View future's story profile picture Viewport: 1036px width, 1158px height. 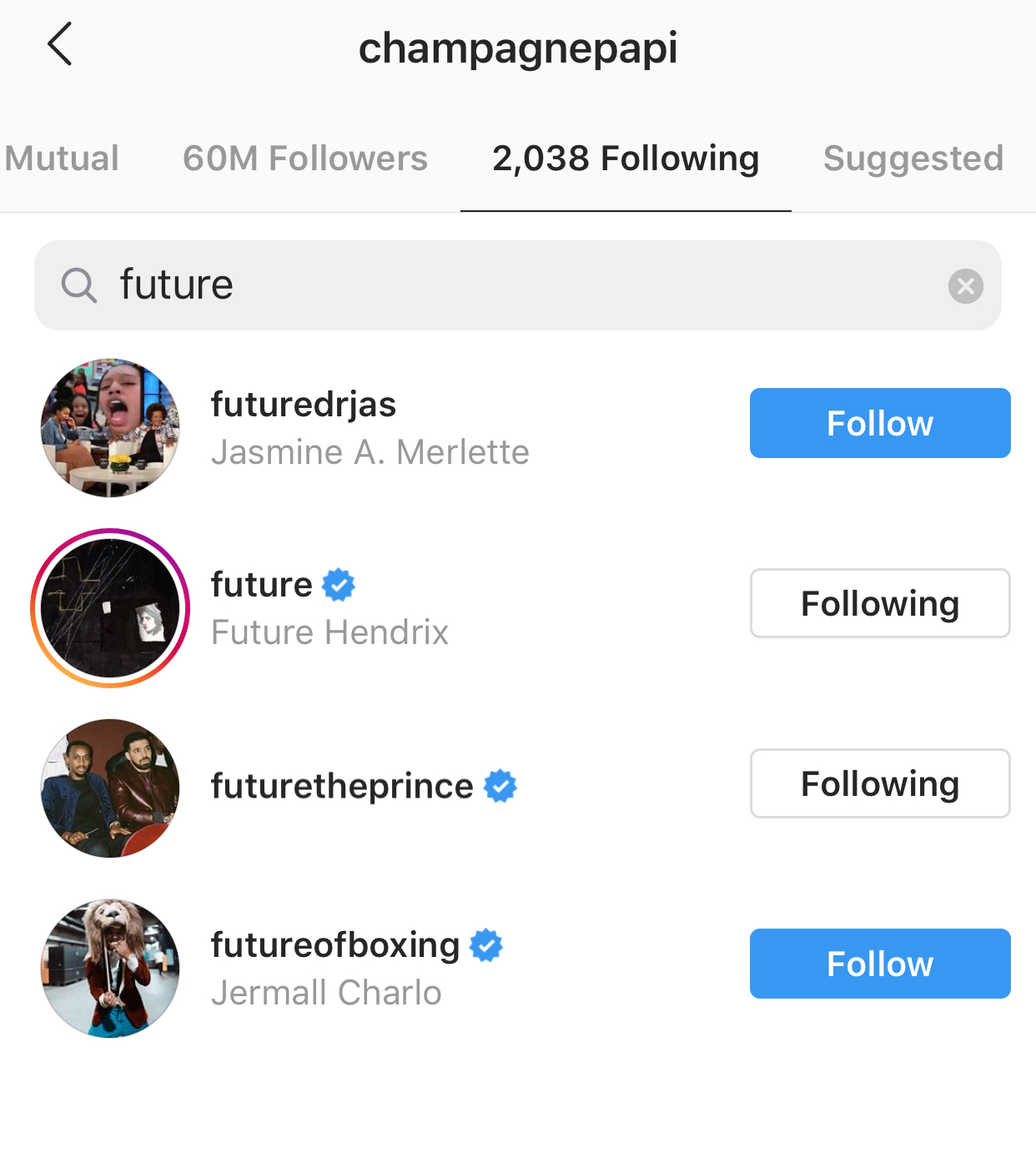click(x=110, y=608)
